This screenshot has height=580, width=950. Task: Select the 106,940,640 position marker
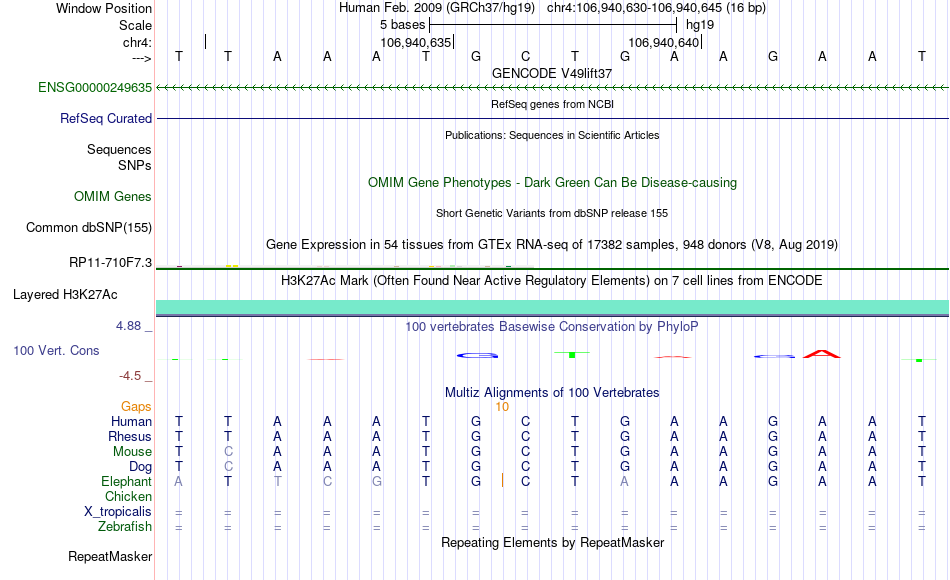coord(664,42)
